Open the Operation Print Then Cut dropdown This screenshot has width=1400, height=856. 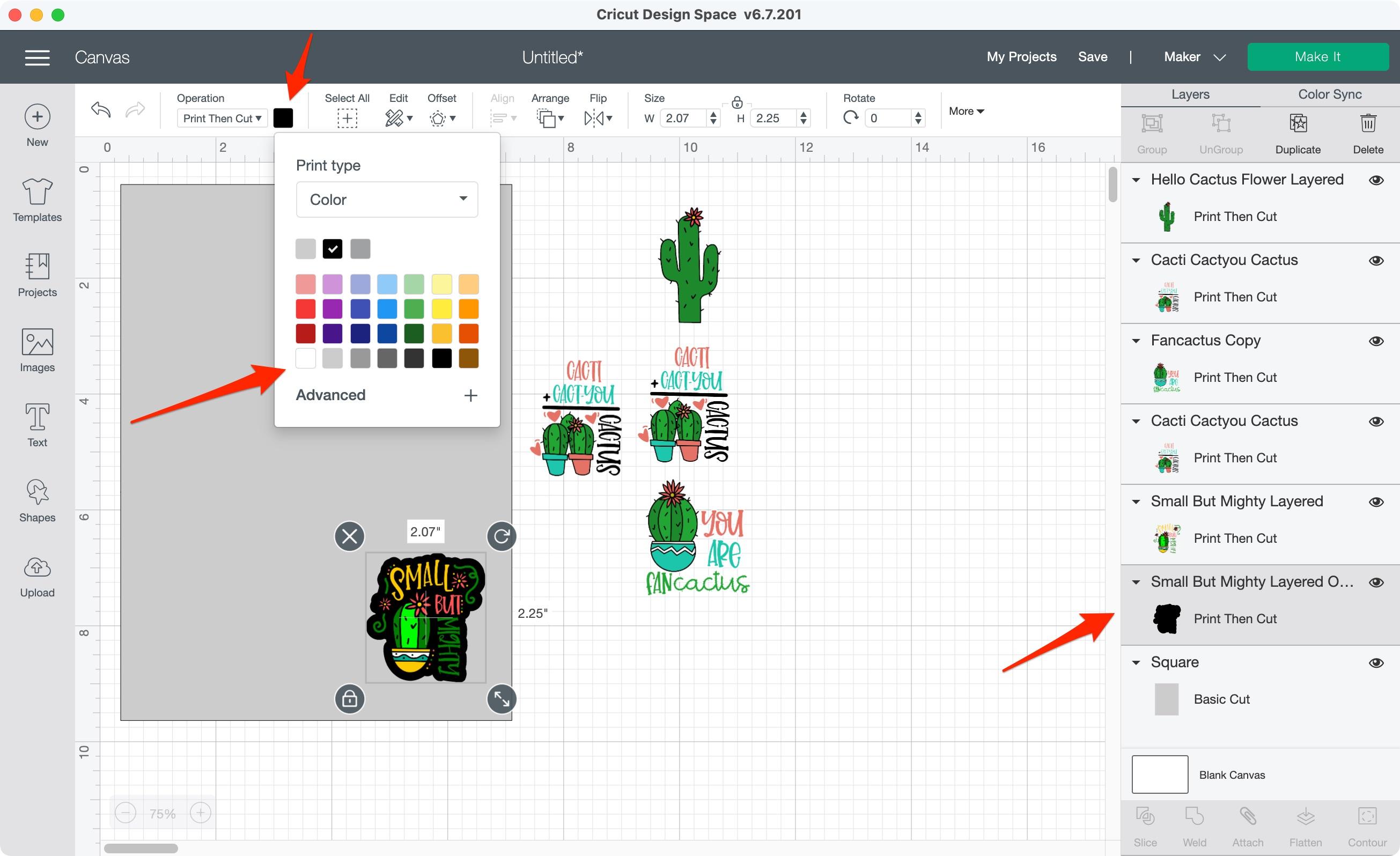pos(222,118)
